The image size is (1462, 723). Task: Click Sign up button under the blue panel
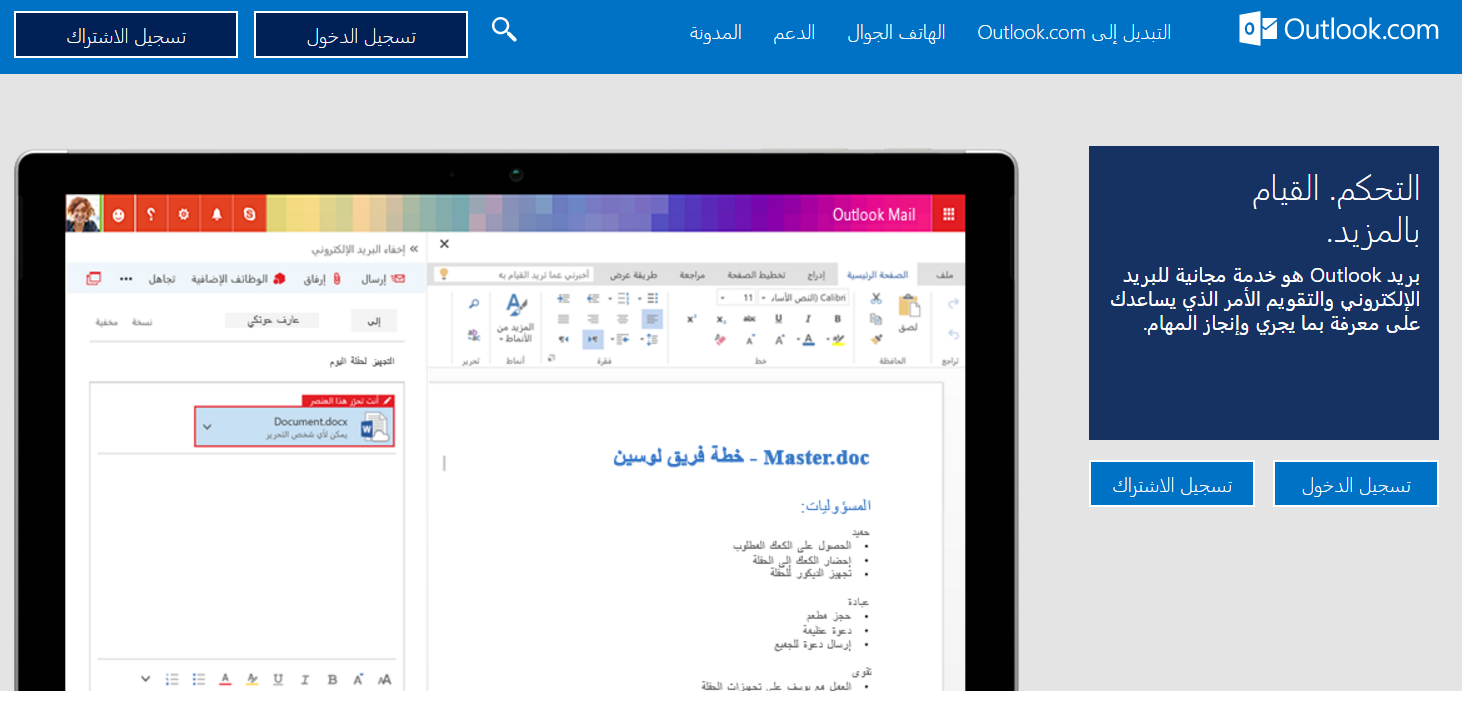tap(1172, 484)
